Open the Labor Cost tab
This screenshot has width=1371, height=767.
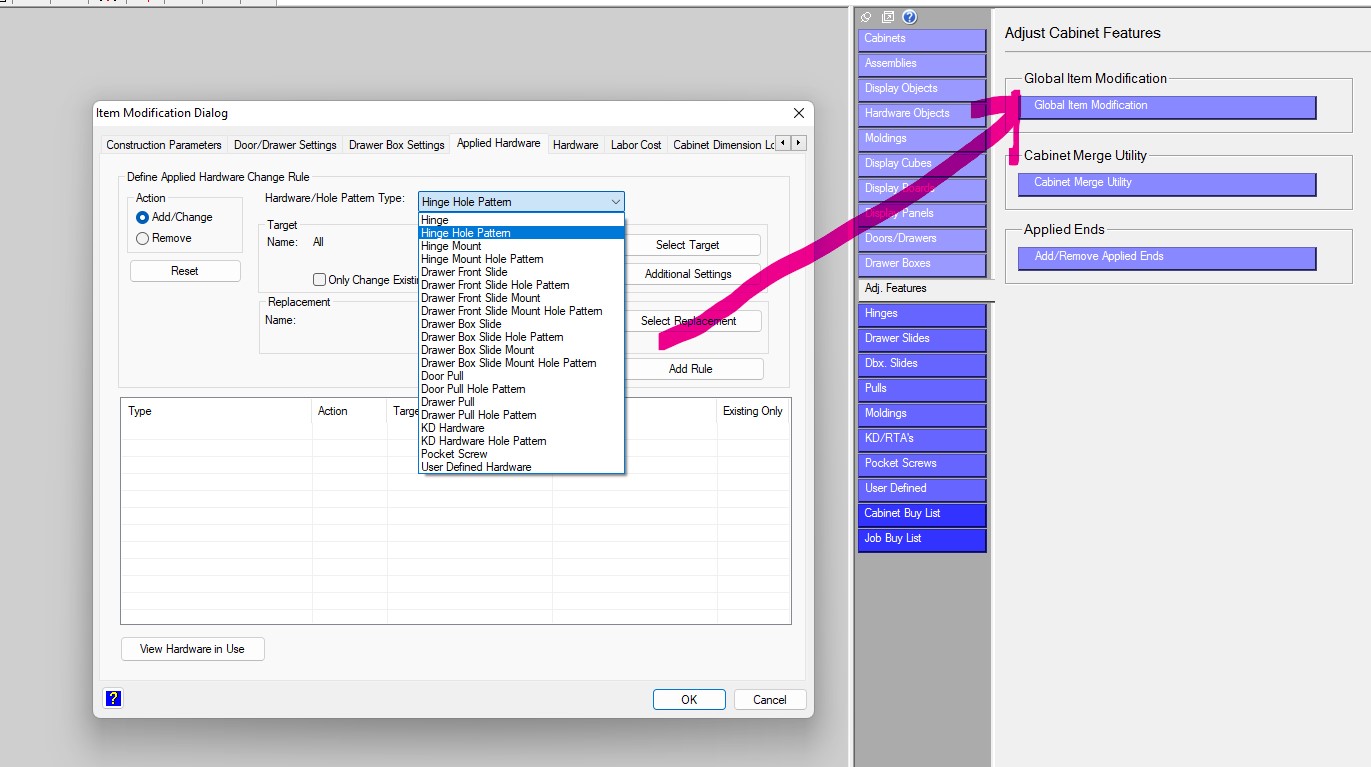tap(636, 145)
